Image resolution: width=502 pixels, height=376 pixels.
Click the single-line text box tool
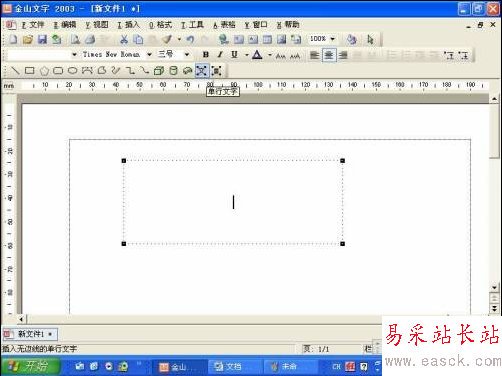coord(202,70)
